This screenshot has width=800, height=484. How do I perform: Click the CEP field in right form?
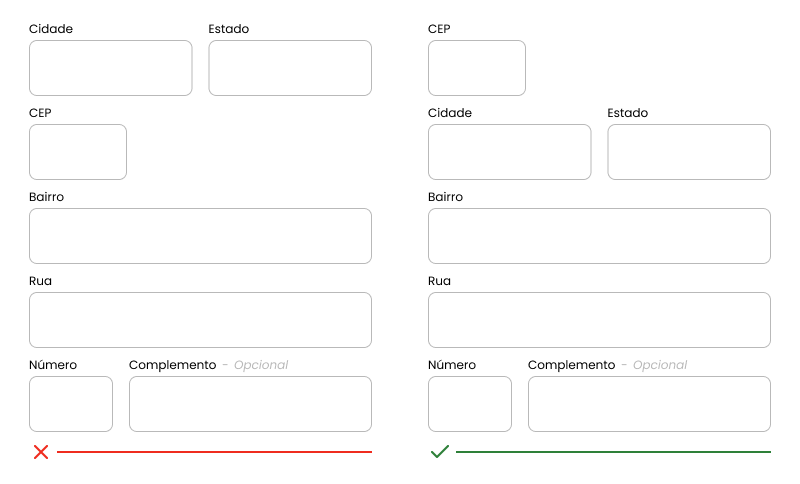coord(477,68)
